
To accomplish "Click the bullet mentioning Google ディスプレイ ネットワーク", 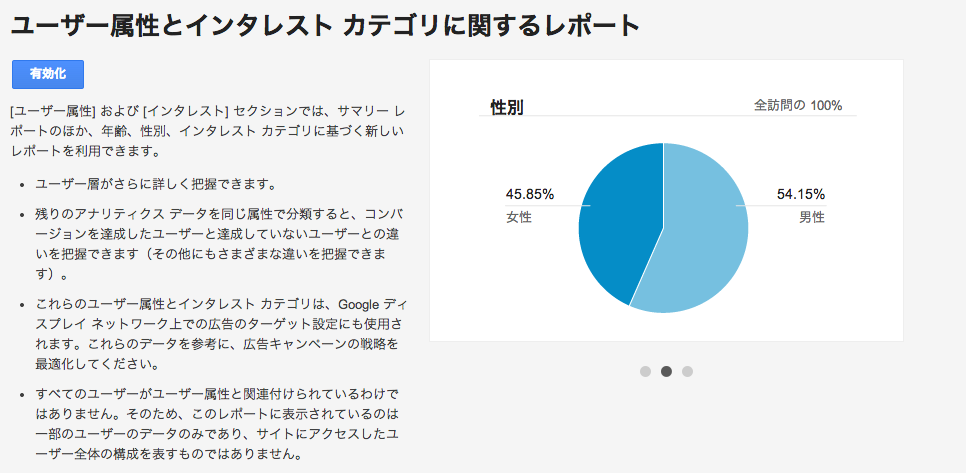I will click(x=220, y=334).
